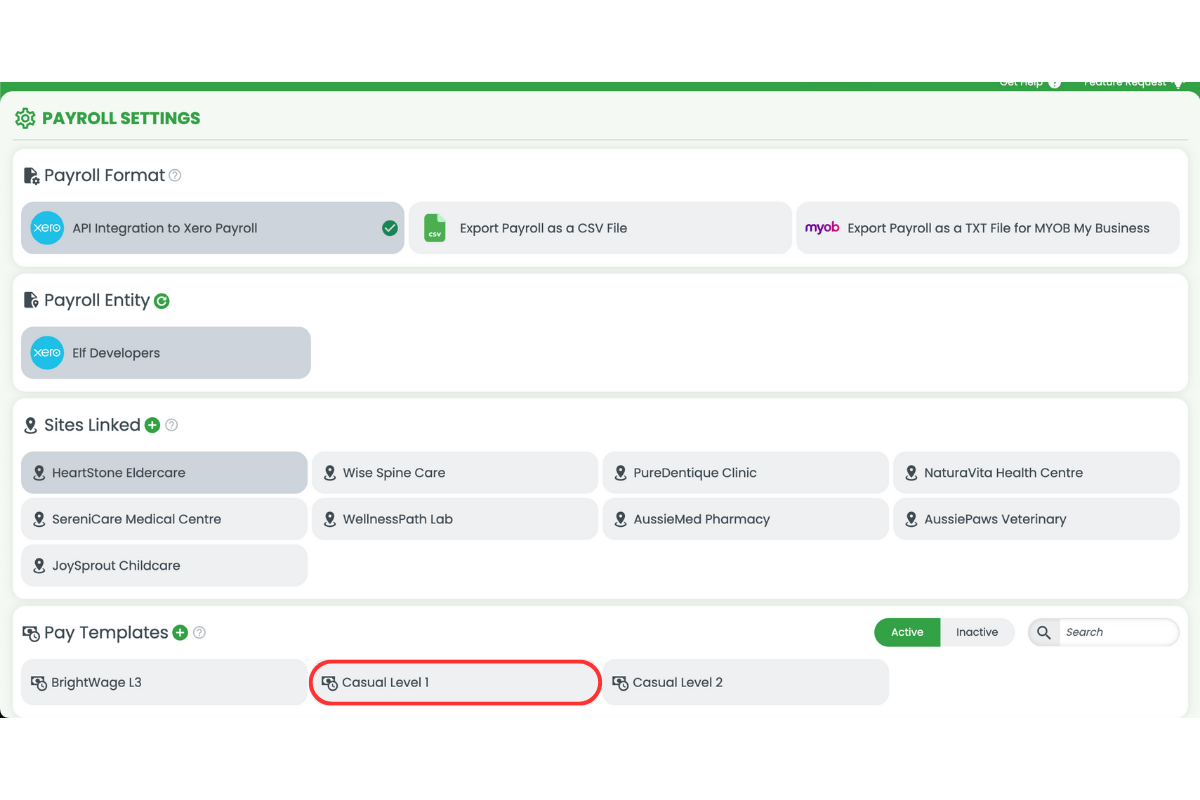Select the Export Payroll as a CSV File option
Viewport: 1200px width, 800px height.
600,228
